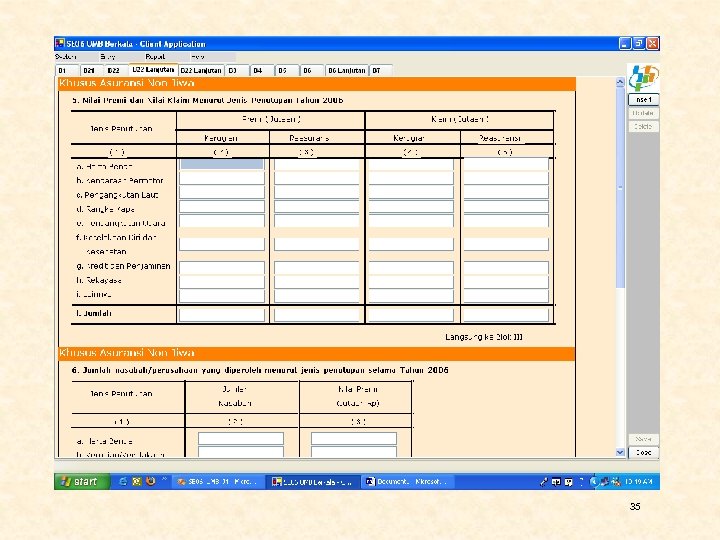
Task: Click the Close button at bottom right
Action: 643,452
